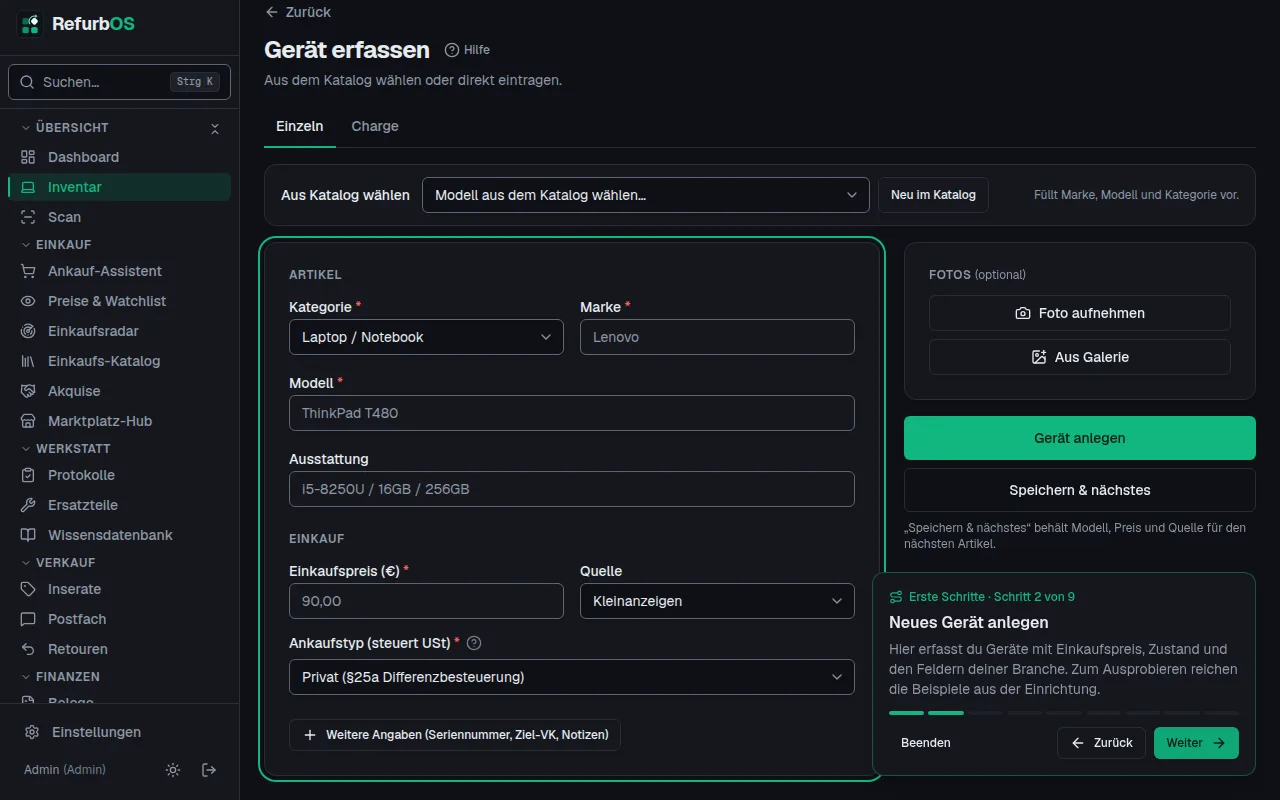Open Ankauf-Assistent via its cart icon

click(x=28, y=271)
